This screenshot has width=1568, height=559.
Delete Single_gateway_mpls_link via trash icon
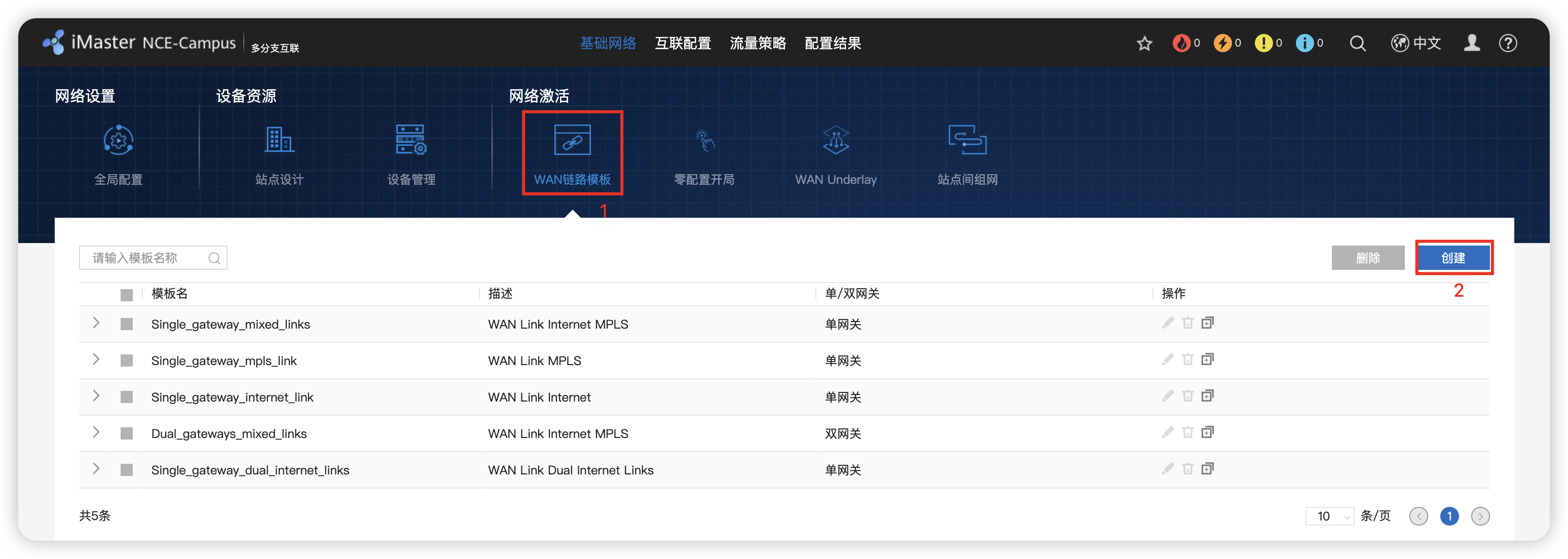1187,360
